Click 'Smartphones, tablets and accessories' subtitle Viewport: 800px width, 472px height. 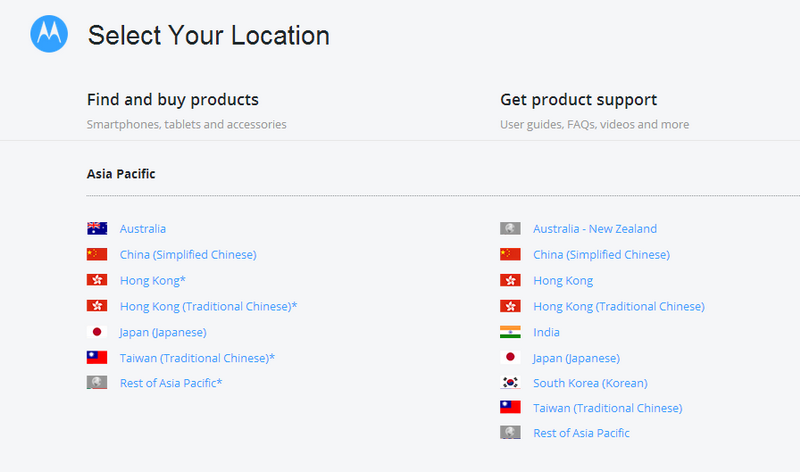(187, 125)
